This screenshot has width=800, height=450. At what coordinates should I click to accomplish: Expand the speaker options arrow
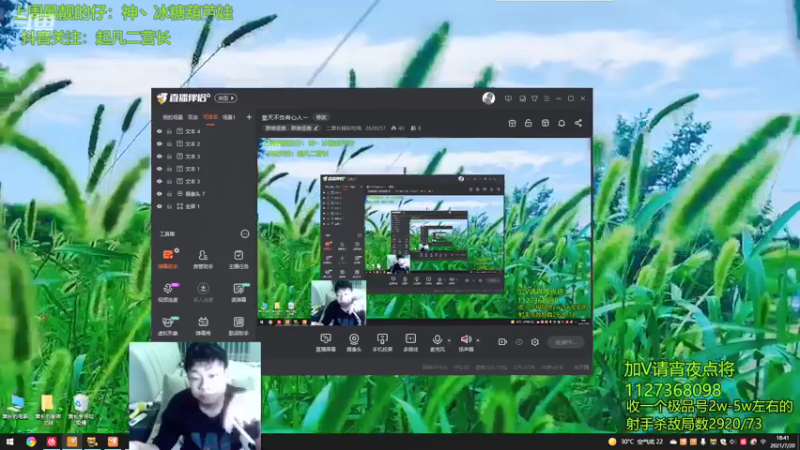point(478,340)
